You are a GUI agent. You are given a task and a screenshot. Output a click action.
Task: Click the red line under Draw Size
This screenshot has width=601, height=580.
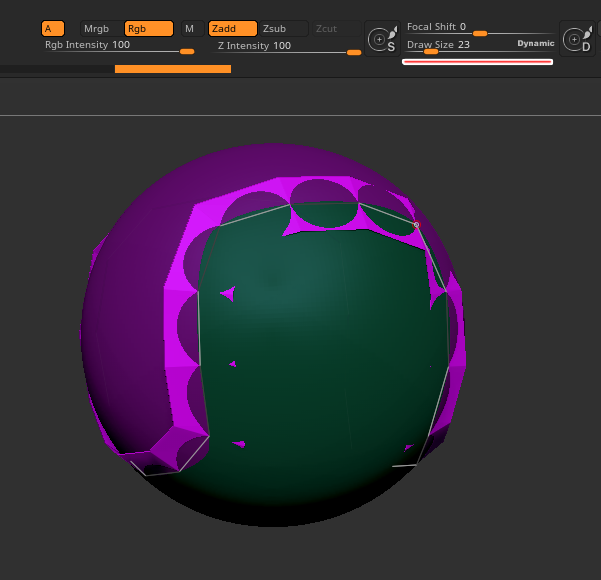(477, 62)
